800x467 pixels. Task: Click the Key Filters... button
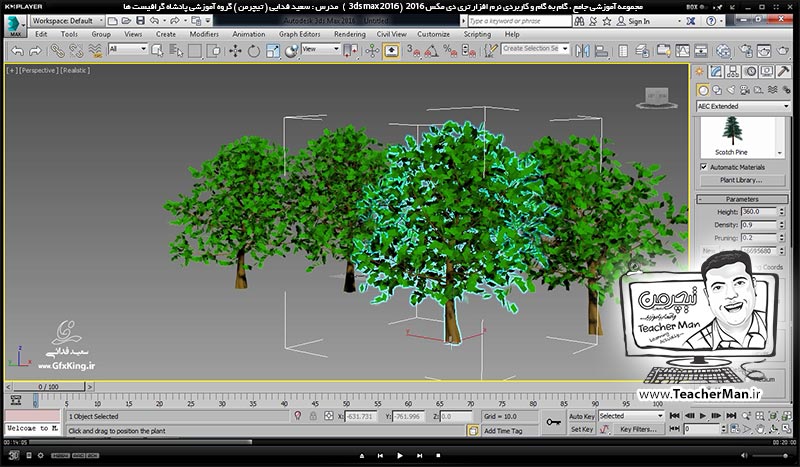tap(638, 429)
